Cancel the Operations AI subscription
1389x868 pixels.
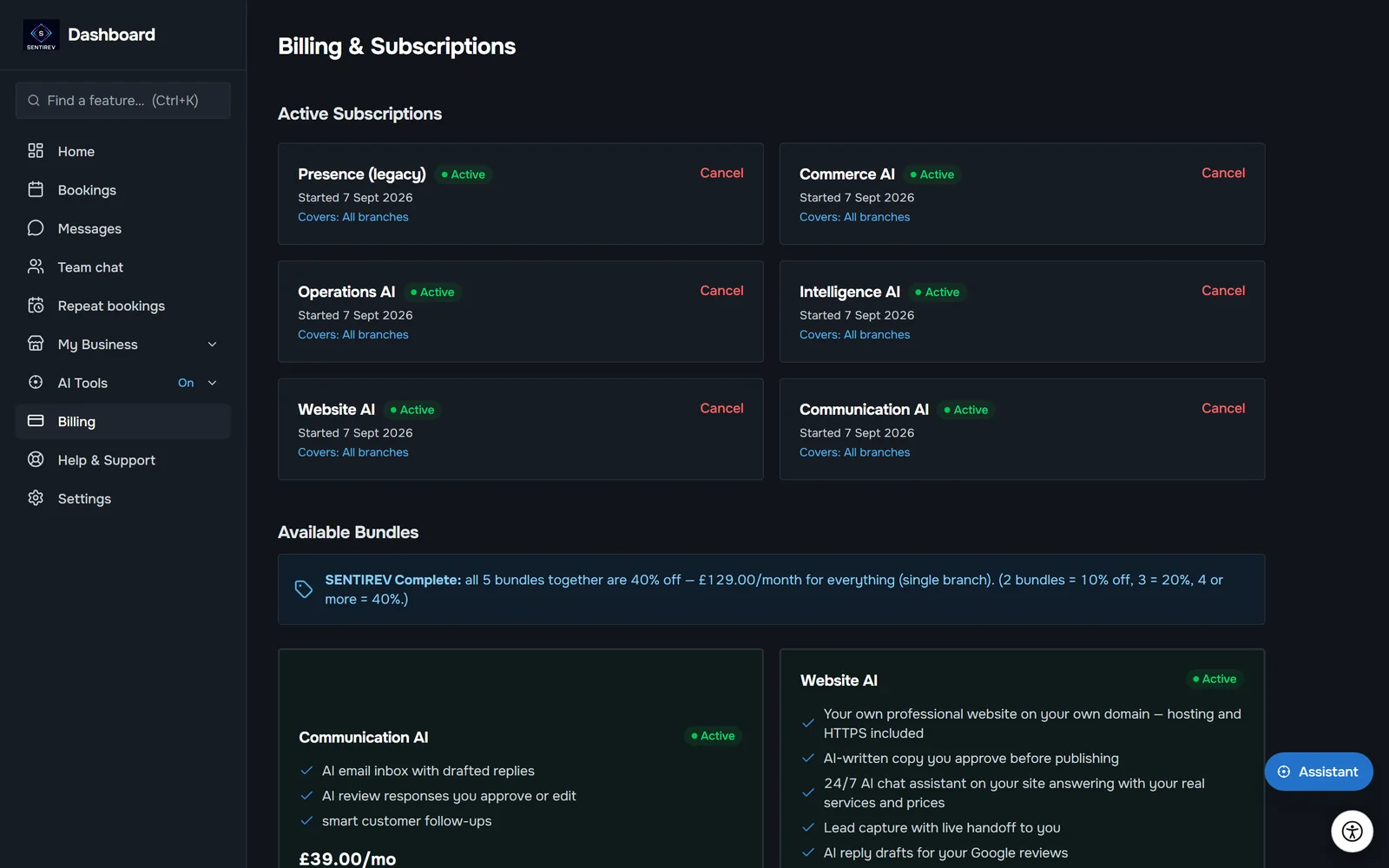click(x=721, y=291)
